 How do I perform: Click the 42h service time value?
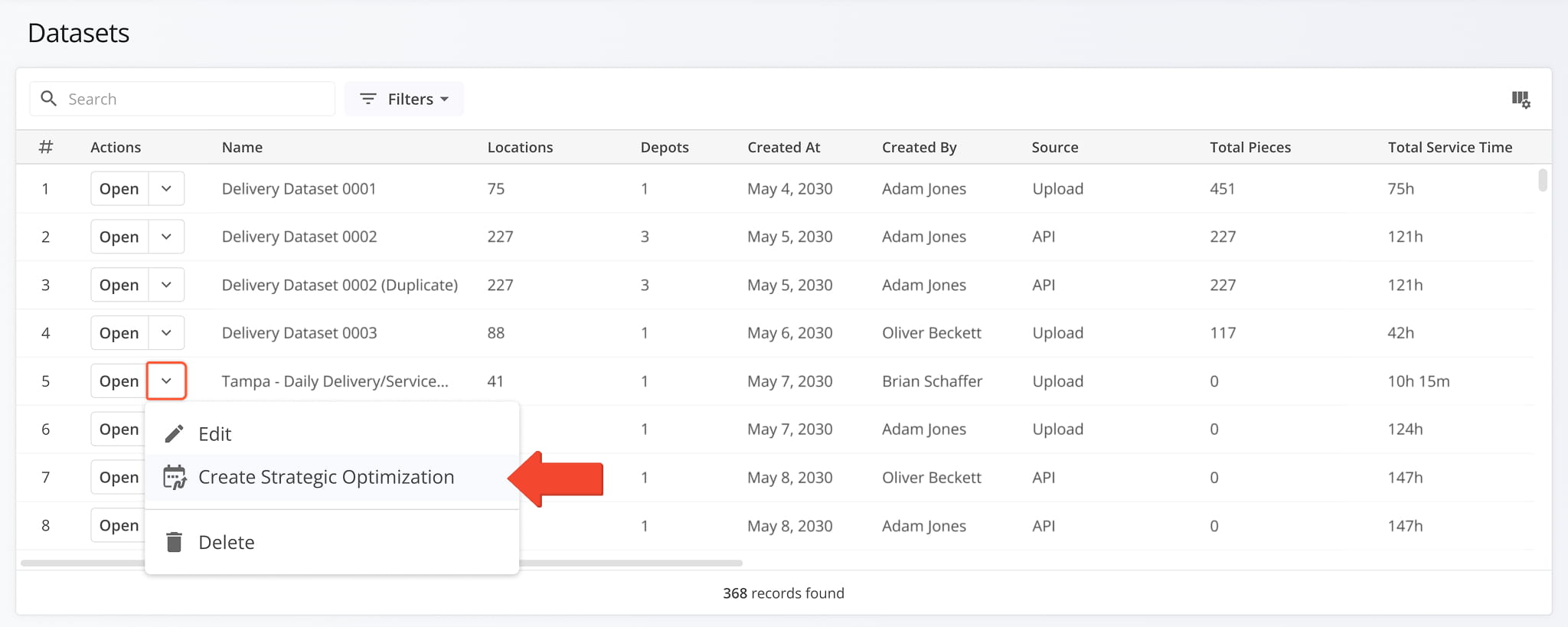[x=1400, y=333]
